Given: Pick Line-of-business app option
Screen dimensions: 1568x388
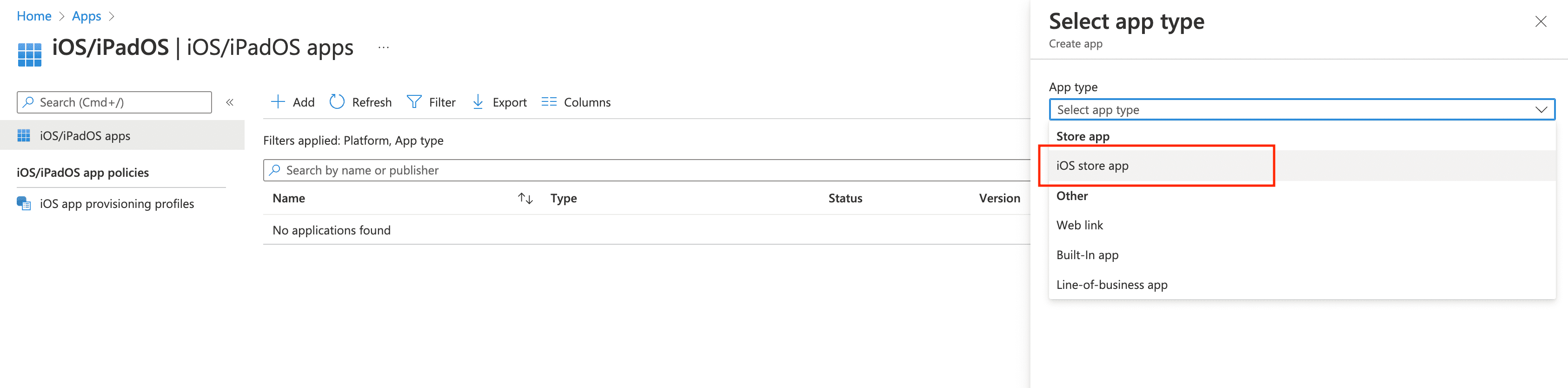Looking at the screenshot, I should 1111,285.
